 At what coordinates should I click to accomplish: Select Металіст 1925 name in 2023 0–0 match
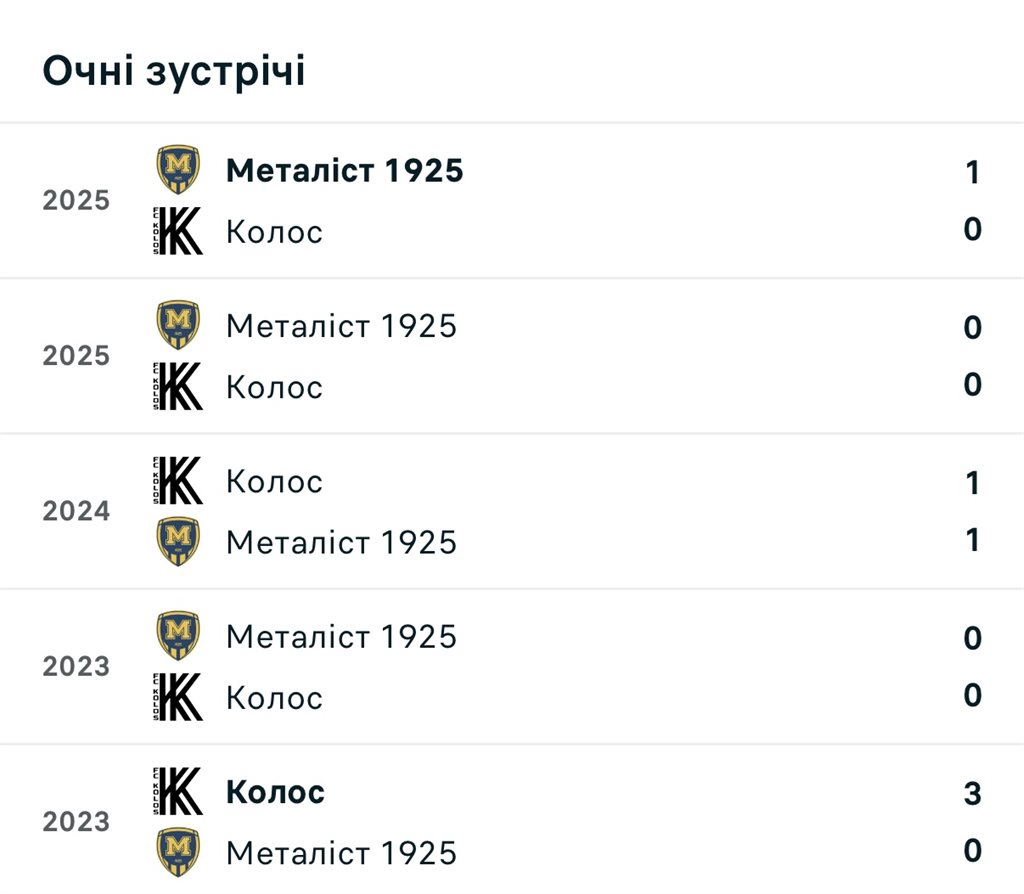coord(341,637)
